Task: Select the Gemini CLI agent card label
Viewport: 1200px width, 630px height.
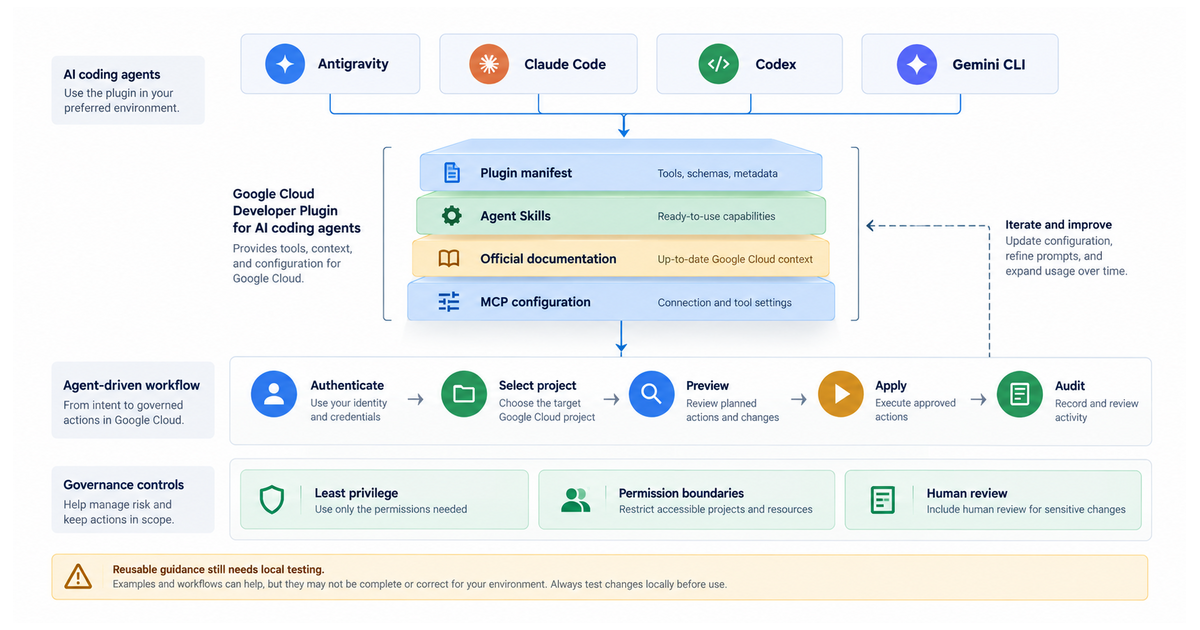Action: [x=989, y=64]
